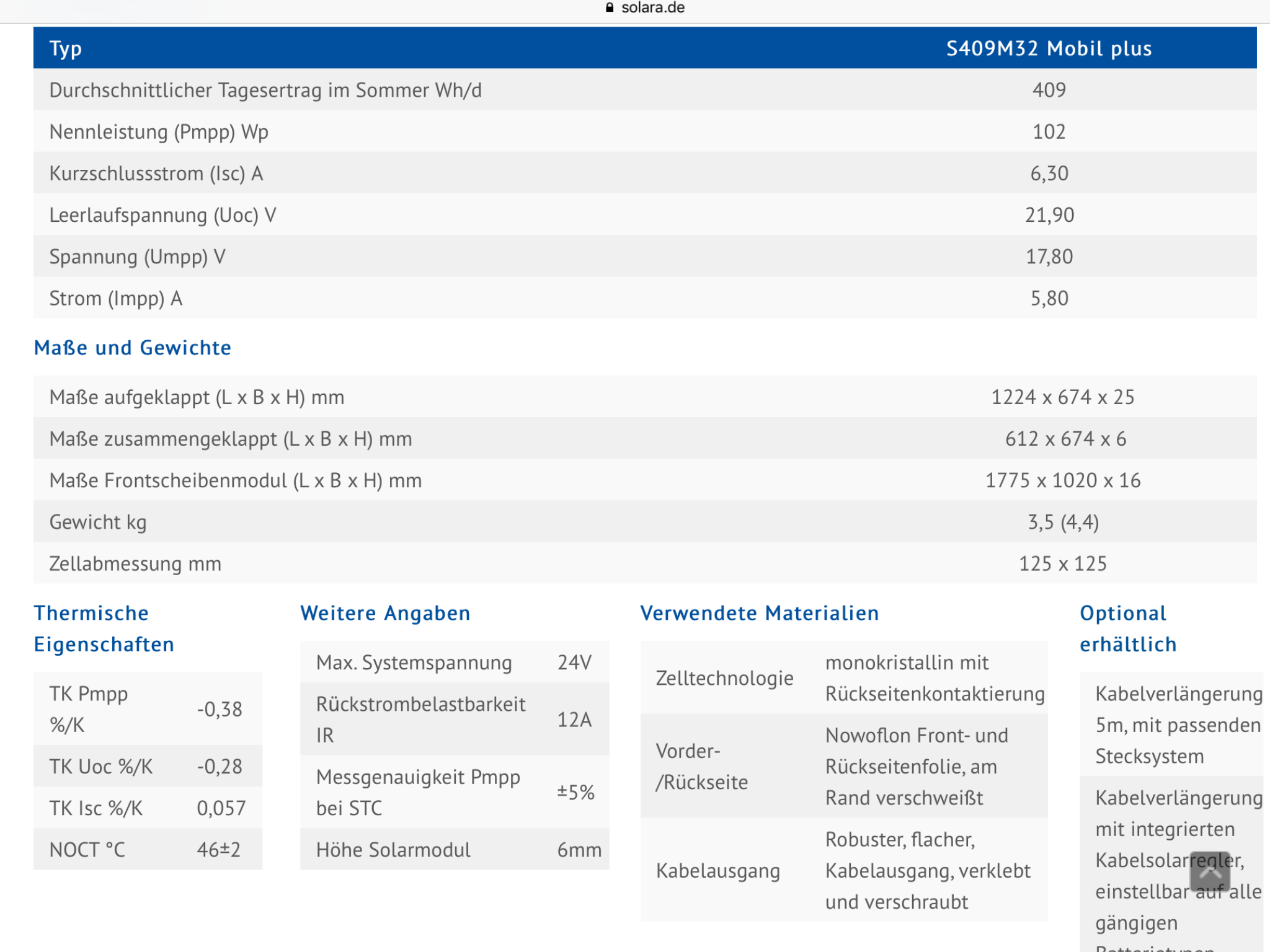Click the value 5,80
The width and height of the screenshot is (1270, 952).
[x=1049, y=298]
